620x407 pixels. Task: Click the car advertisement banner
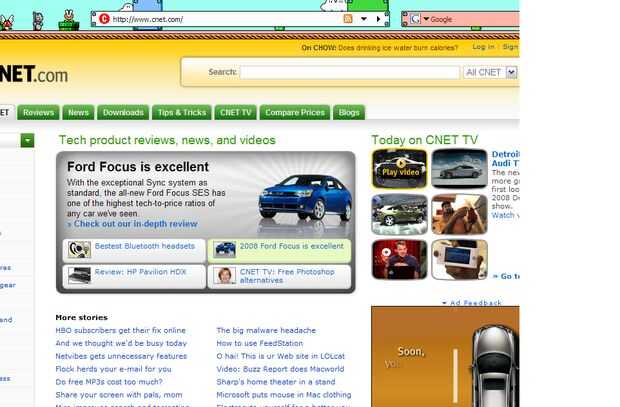tap(445, 356)
